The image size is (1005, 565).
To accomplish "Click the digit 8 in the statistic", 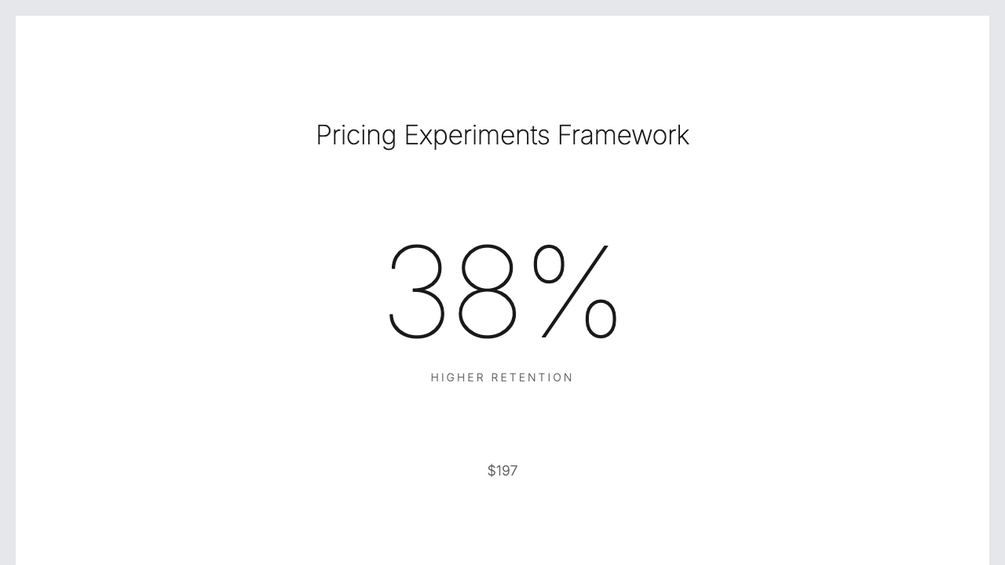I will [489, 292].
